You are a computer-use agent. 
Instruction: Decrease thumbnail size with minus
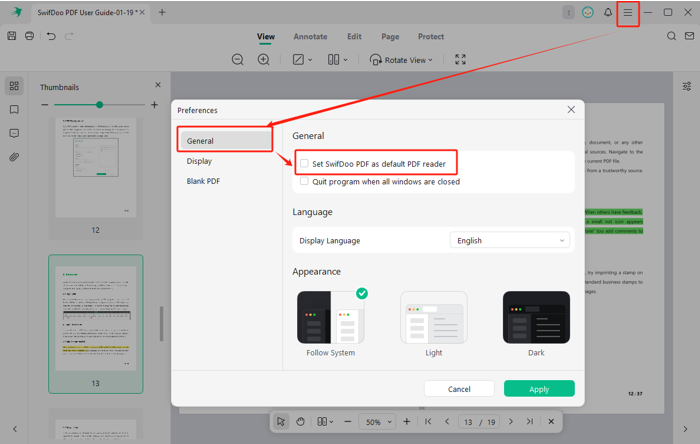tap(45, 105)
